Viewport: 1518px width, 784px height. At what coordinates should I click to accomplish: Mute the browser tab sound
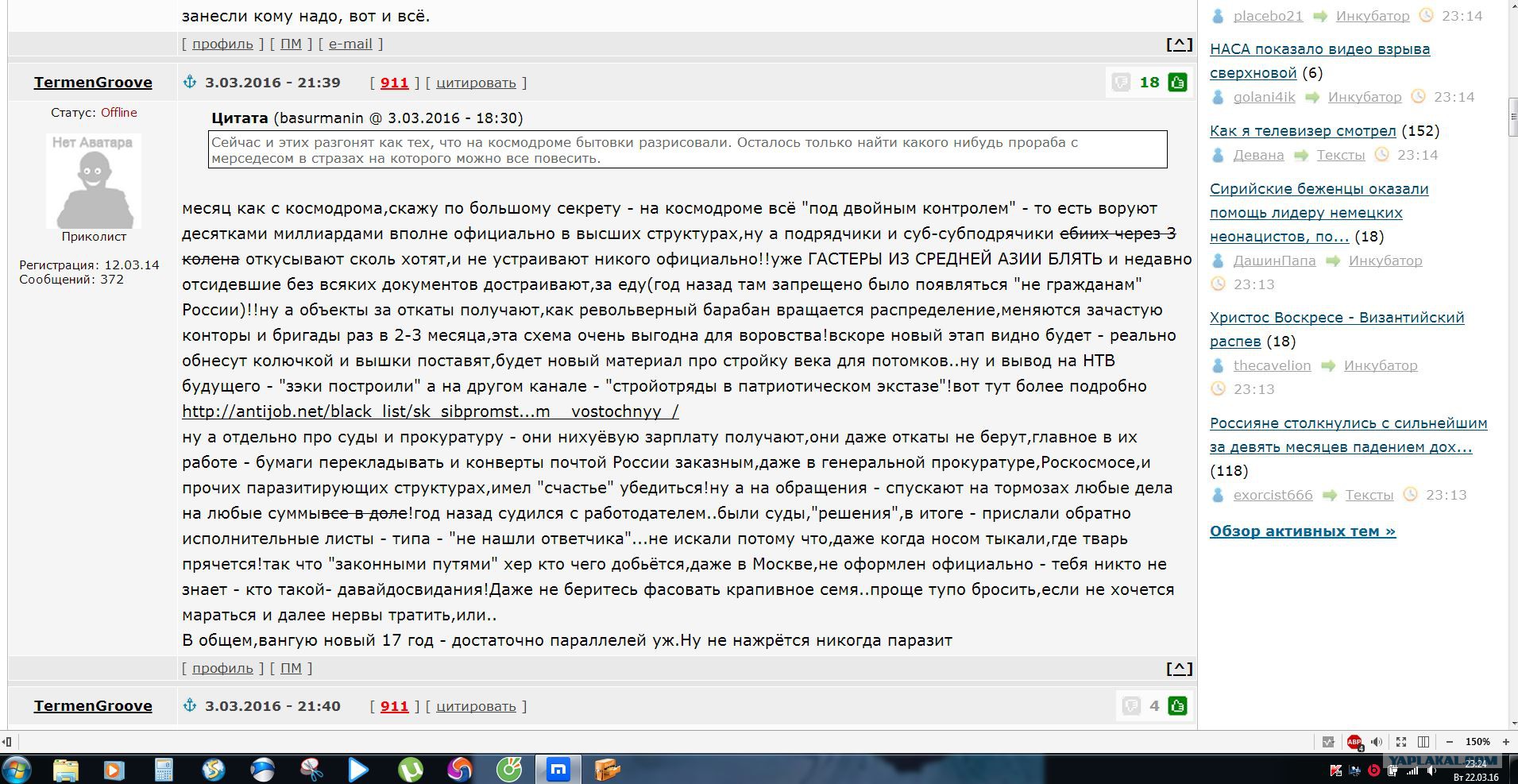(x=1377, y=742)
